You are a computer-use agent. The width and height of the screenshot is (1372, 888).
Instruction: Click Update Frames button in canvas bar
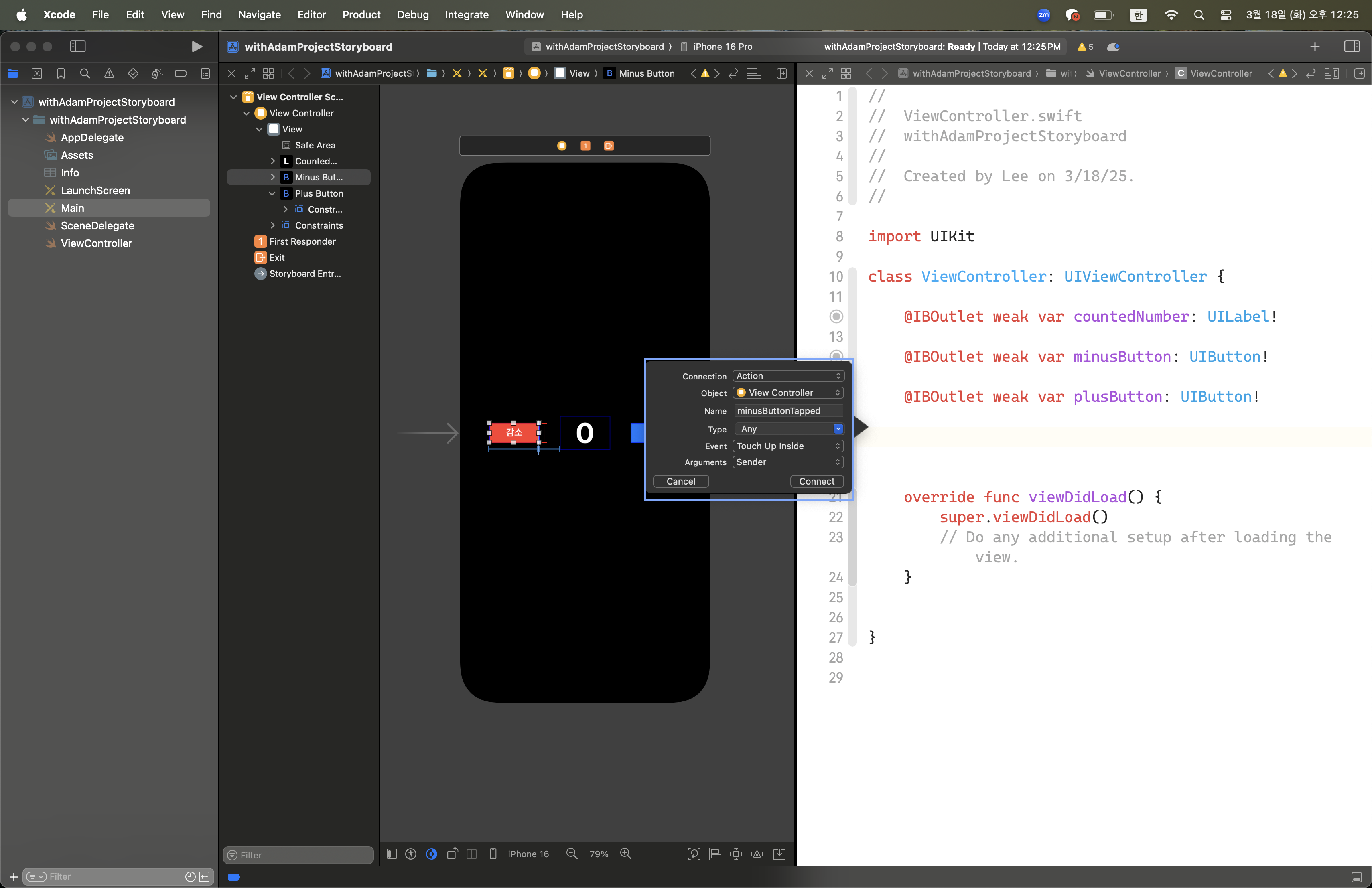pyautogui.click(x=695, y=854)
